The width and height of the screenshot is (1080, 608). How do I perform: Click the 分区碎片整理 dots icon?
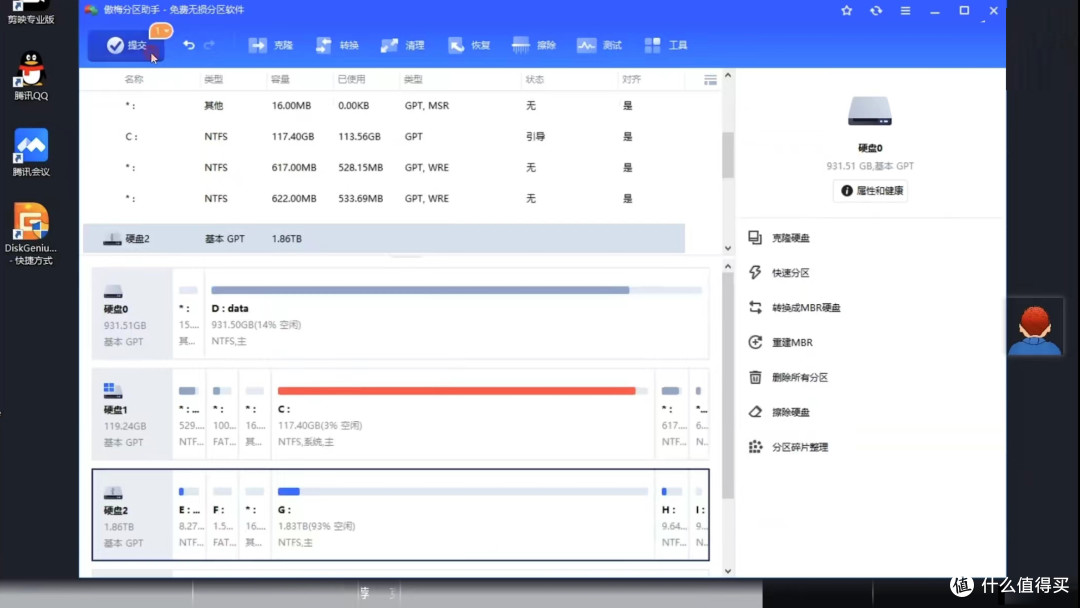[755, 447]
